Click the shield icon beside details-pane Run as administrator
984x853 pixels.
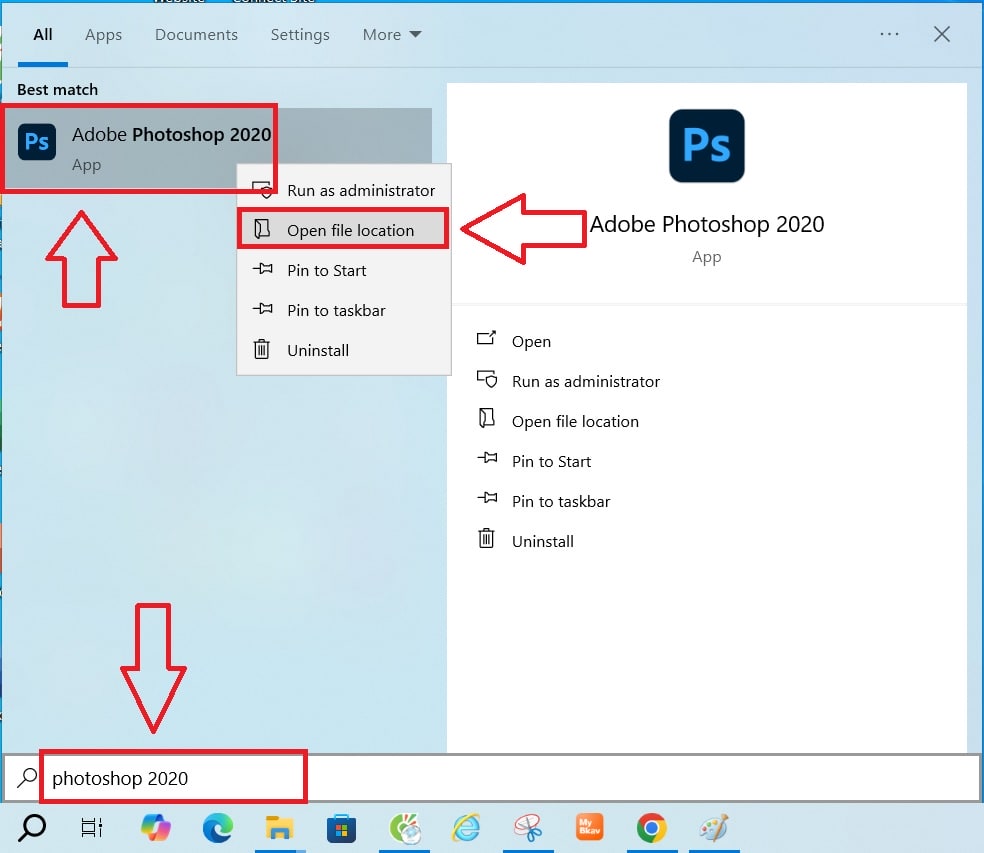[x=487, y=379]
